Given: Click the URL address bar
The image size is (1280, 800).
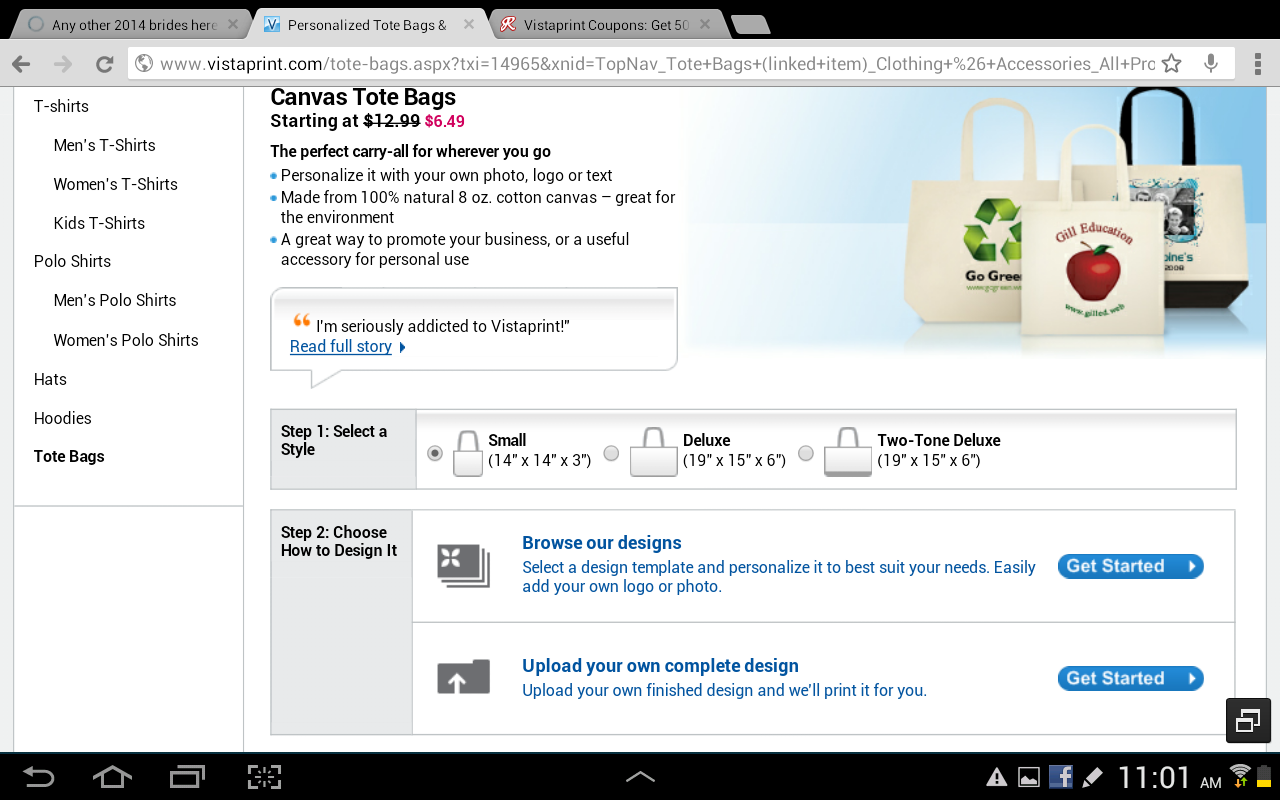Looking at the screenshot, I should point(657,64).
